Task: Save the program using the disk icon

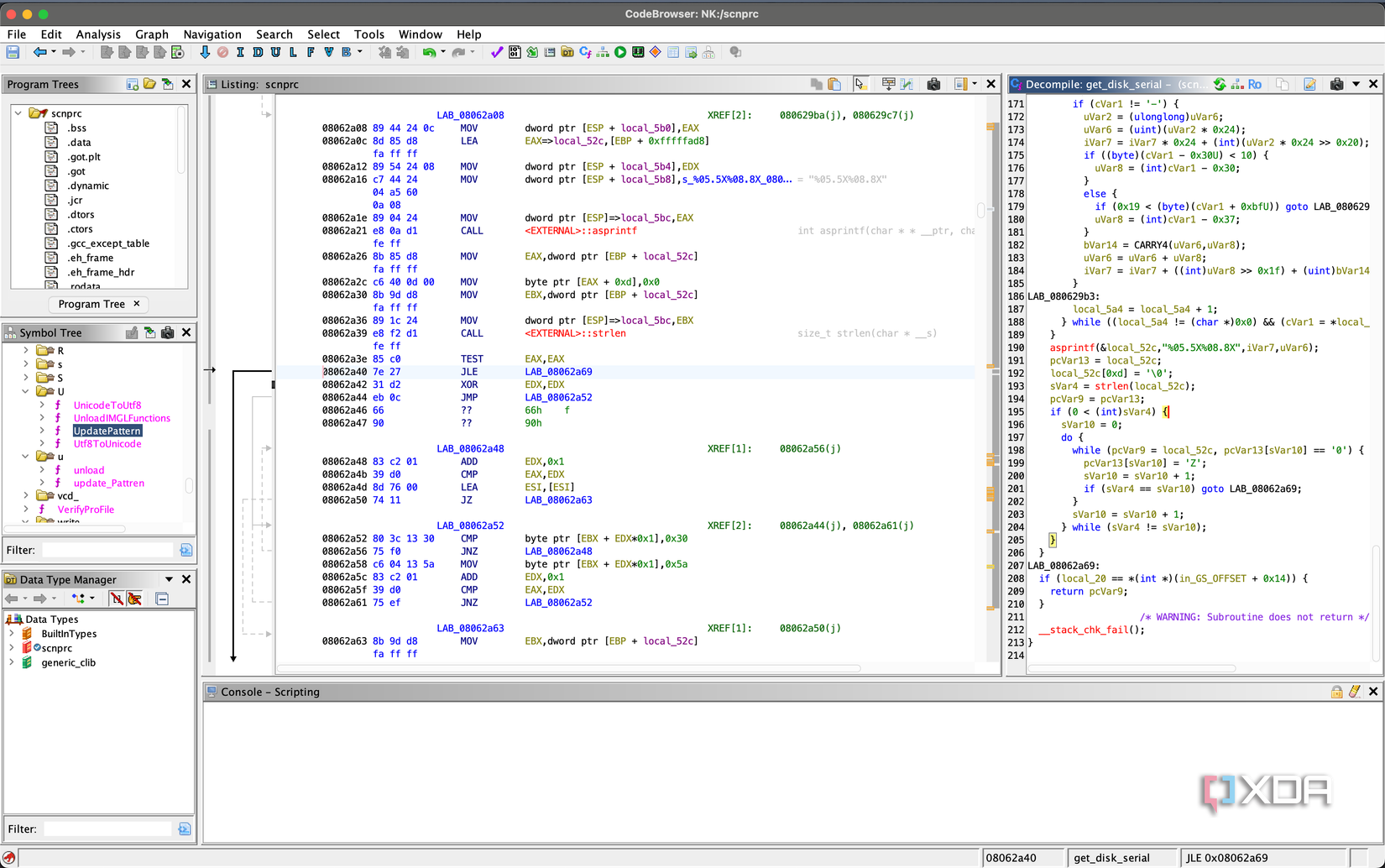Action: pyautogui.click(x=13, y=52)
